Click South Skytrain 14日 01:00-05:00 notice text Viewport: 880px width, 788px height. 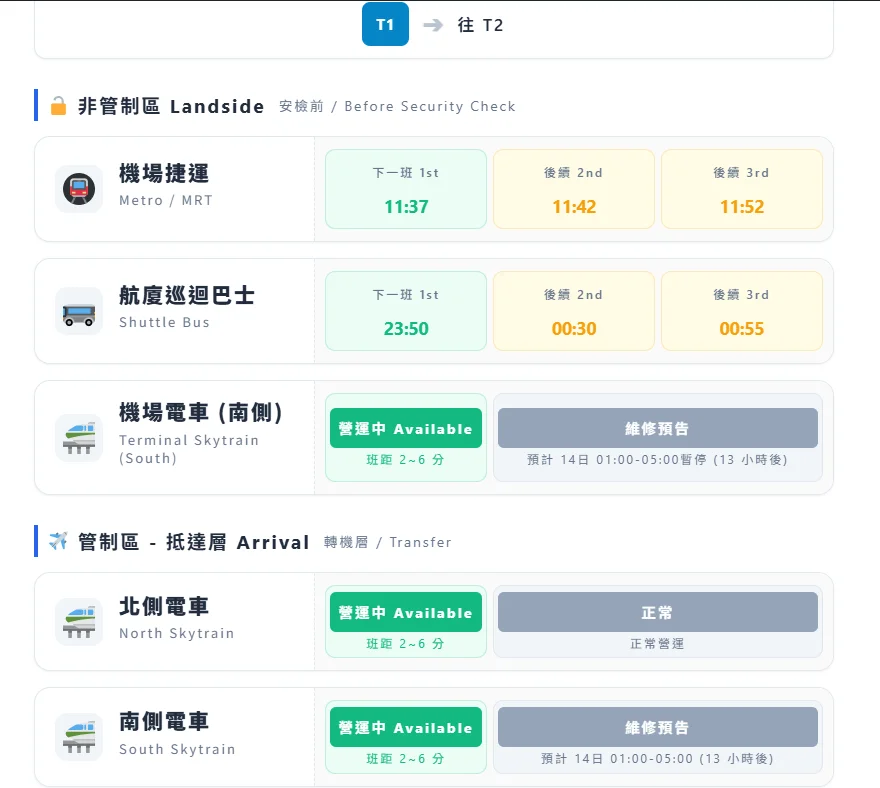click(657, 759)
